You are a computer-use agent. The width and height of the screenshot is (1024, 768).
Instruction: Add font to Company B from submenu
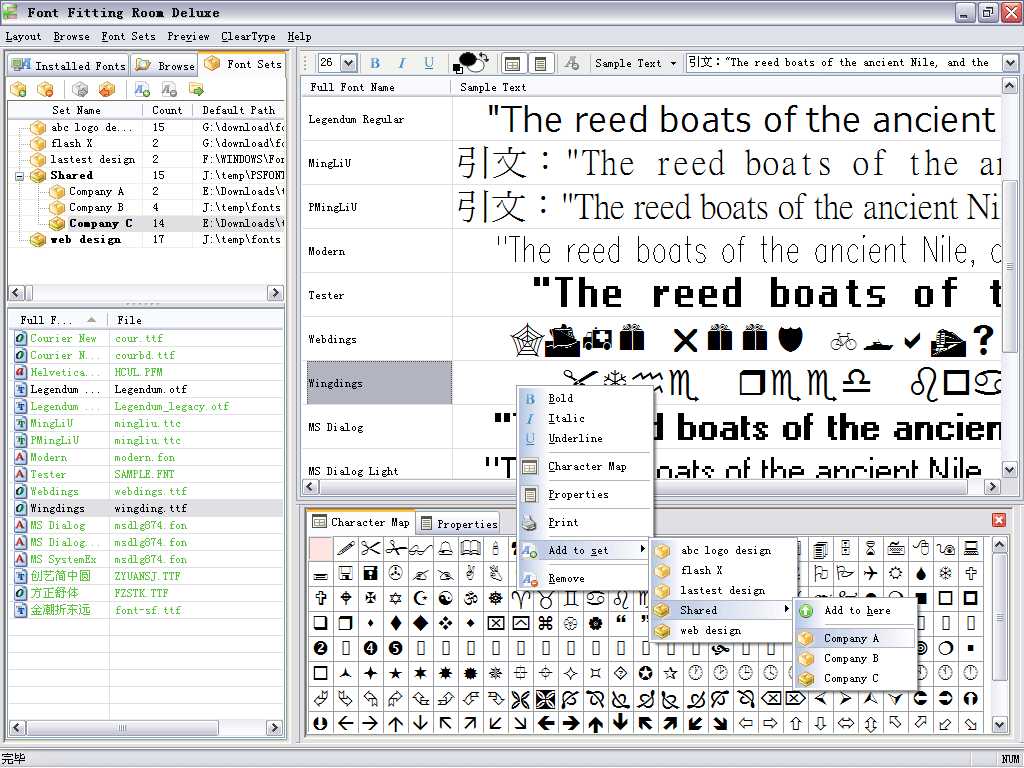856,659
